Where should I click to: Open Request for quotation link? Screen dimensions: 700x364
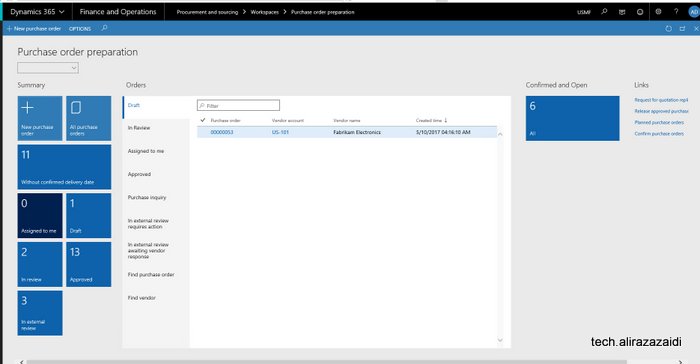click(x=661, y=100)
